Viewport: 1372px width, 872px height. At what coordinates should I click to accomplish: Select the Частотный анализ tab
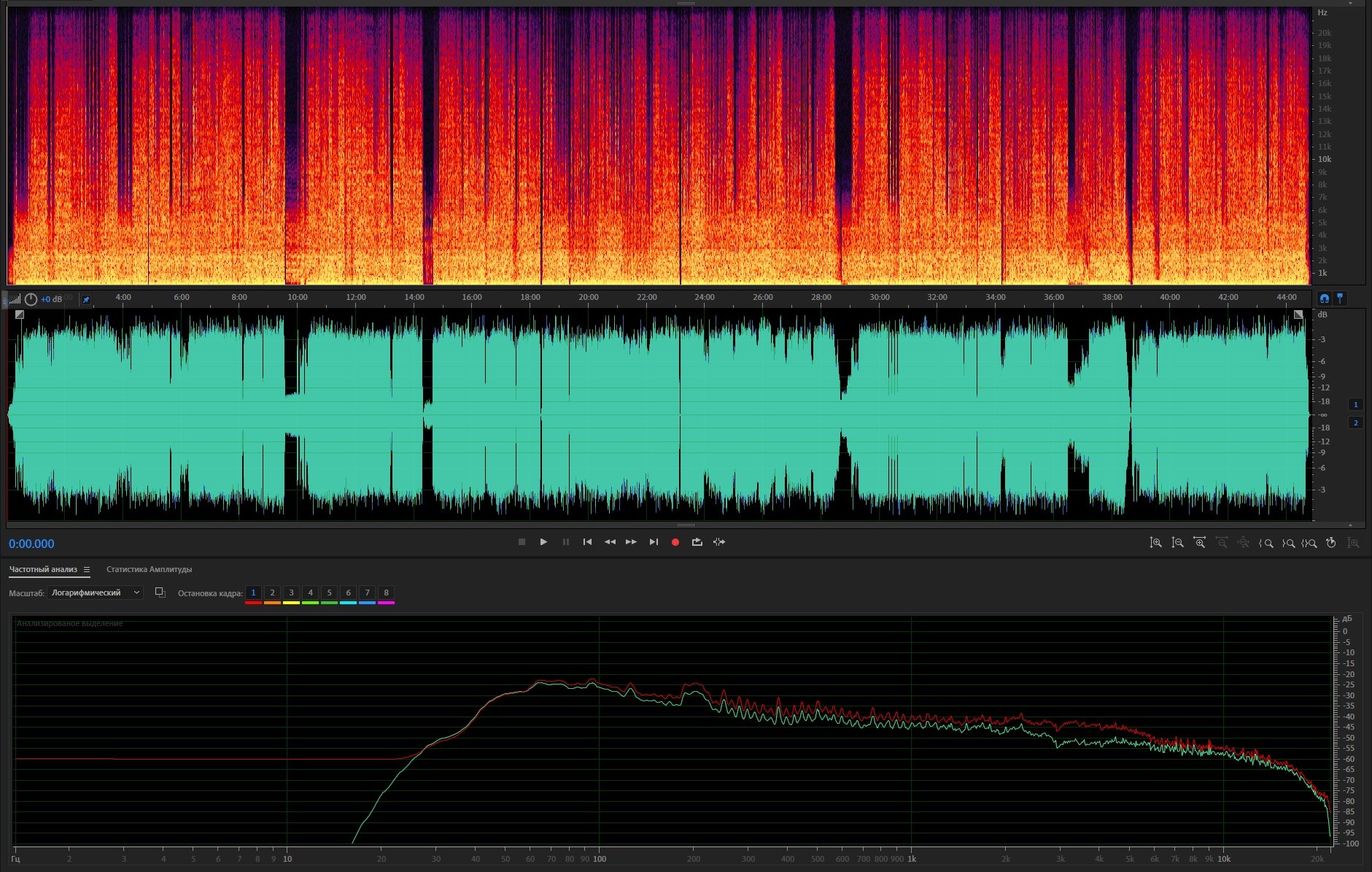tap(43, 569)
